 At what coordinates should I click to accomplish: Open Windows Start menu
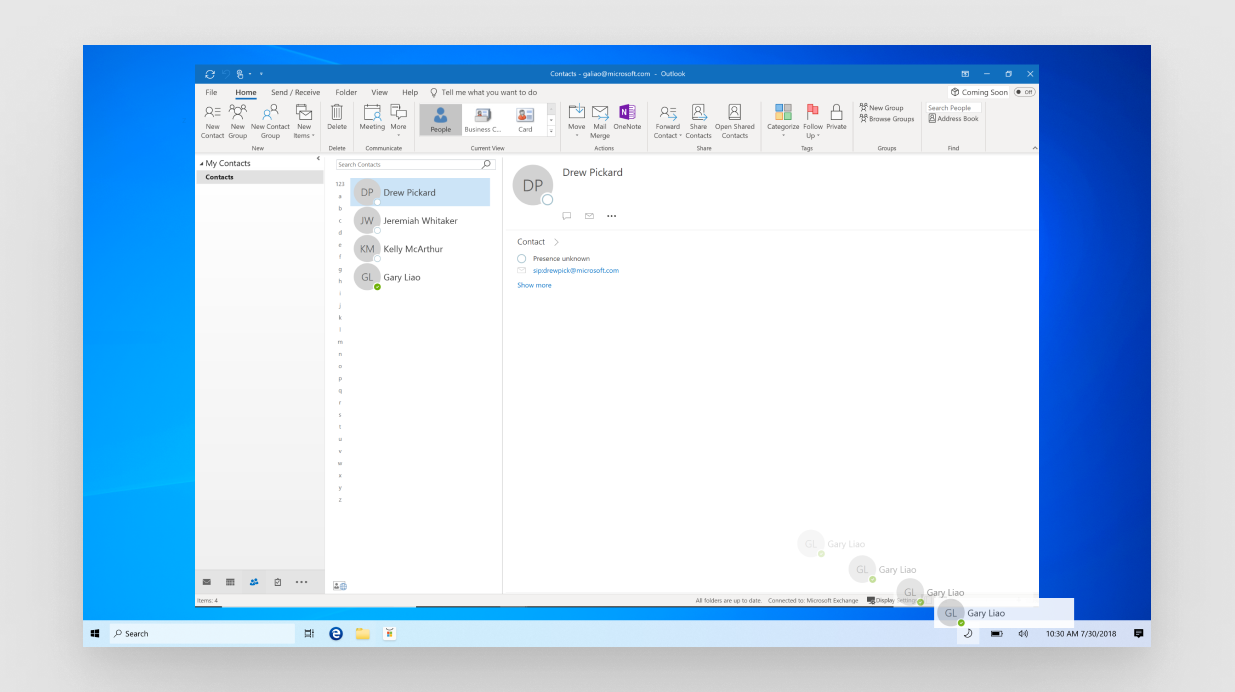tap(95, 633)
